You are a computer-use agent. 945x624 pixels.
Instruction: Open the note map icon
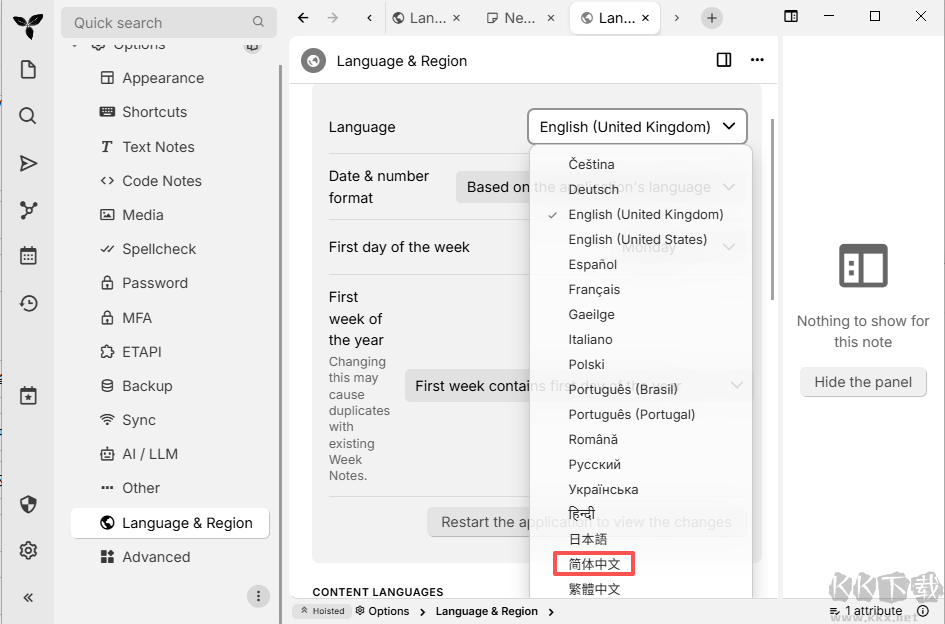coord(28,210)
